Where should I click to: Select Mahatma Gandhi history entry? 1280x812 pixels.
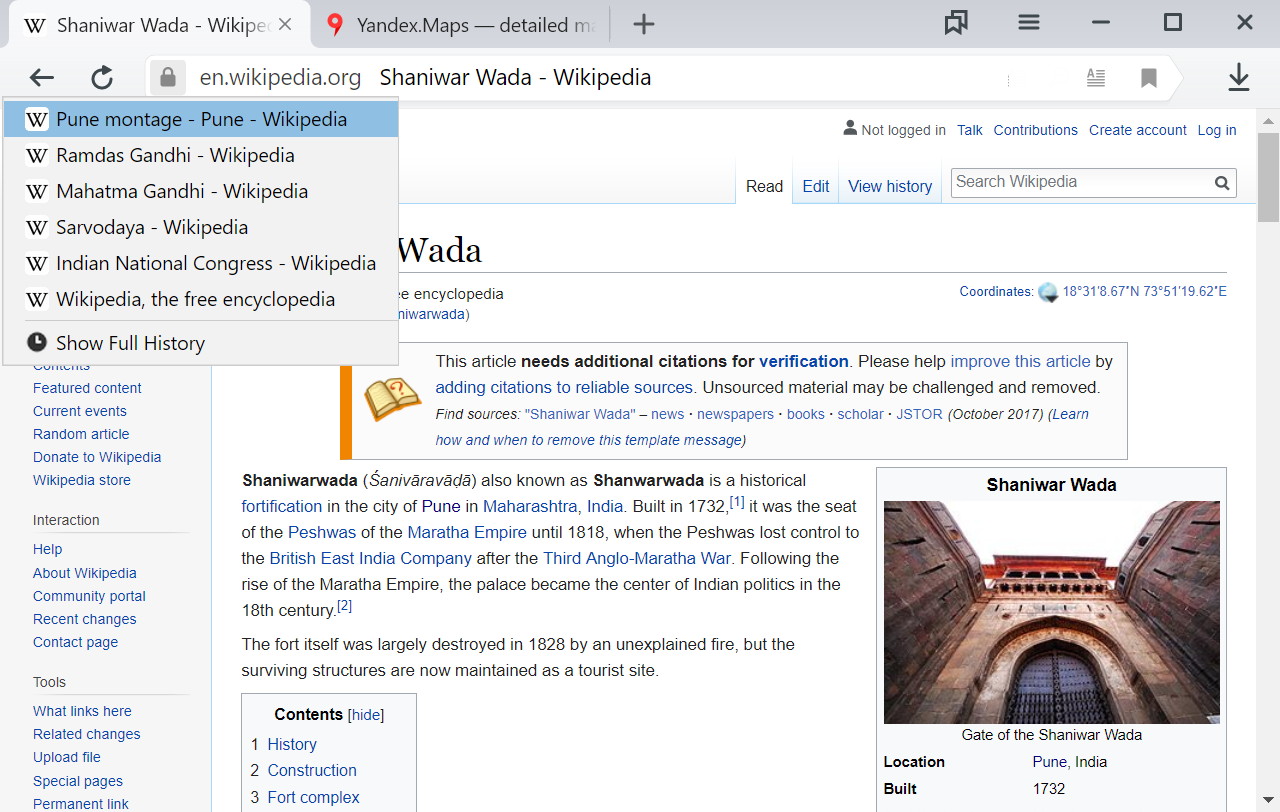(x=201, y=191)
